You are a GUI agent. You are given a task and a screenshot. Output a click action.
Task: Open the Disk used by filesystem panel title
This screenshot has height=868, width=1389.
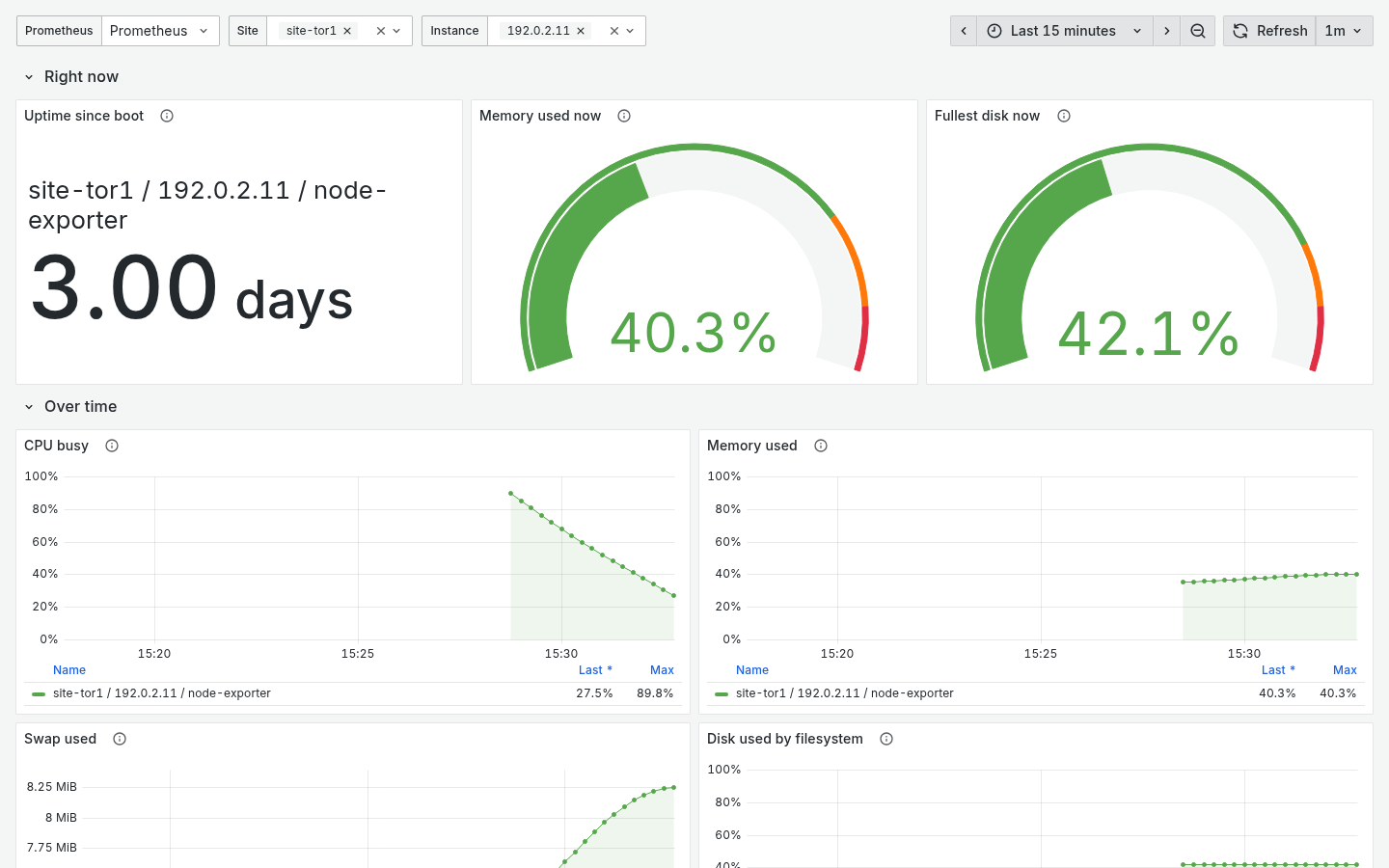[785, 739]
